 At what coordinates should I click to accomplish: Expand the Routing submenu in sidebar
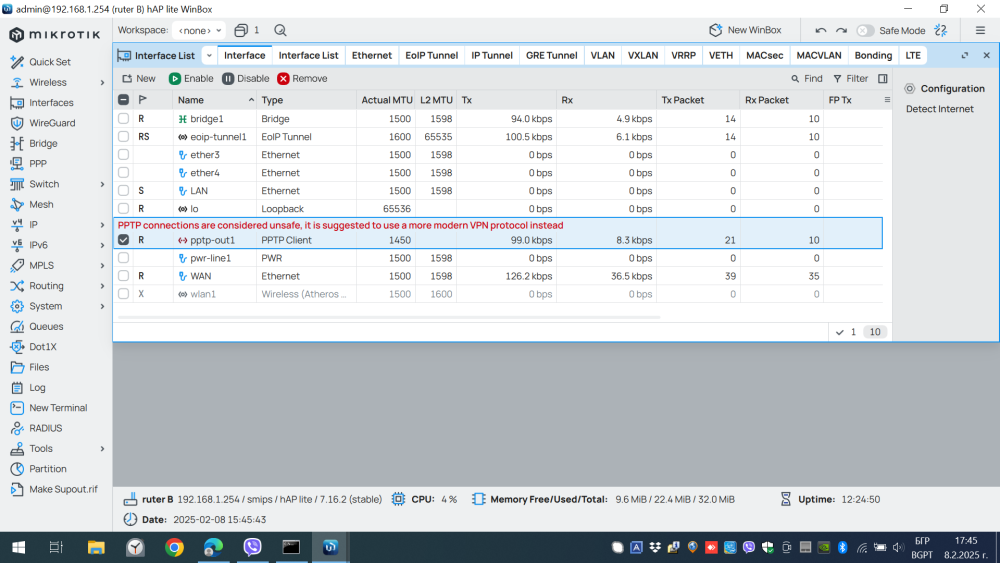[x=102, y=286]
